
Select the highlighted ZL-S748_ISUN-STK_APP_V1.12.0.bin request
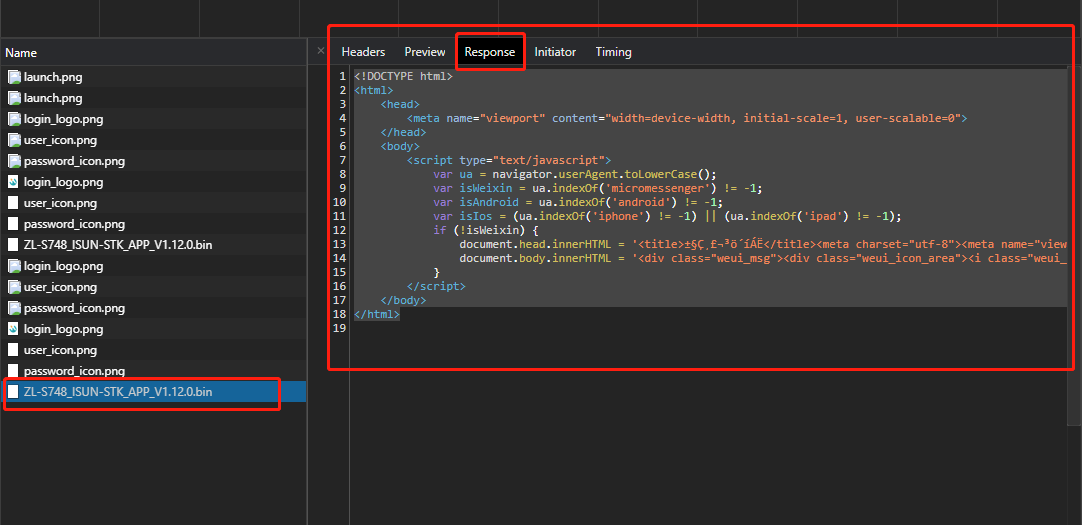[x=153, y=392]
